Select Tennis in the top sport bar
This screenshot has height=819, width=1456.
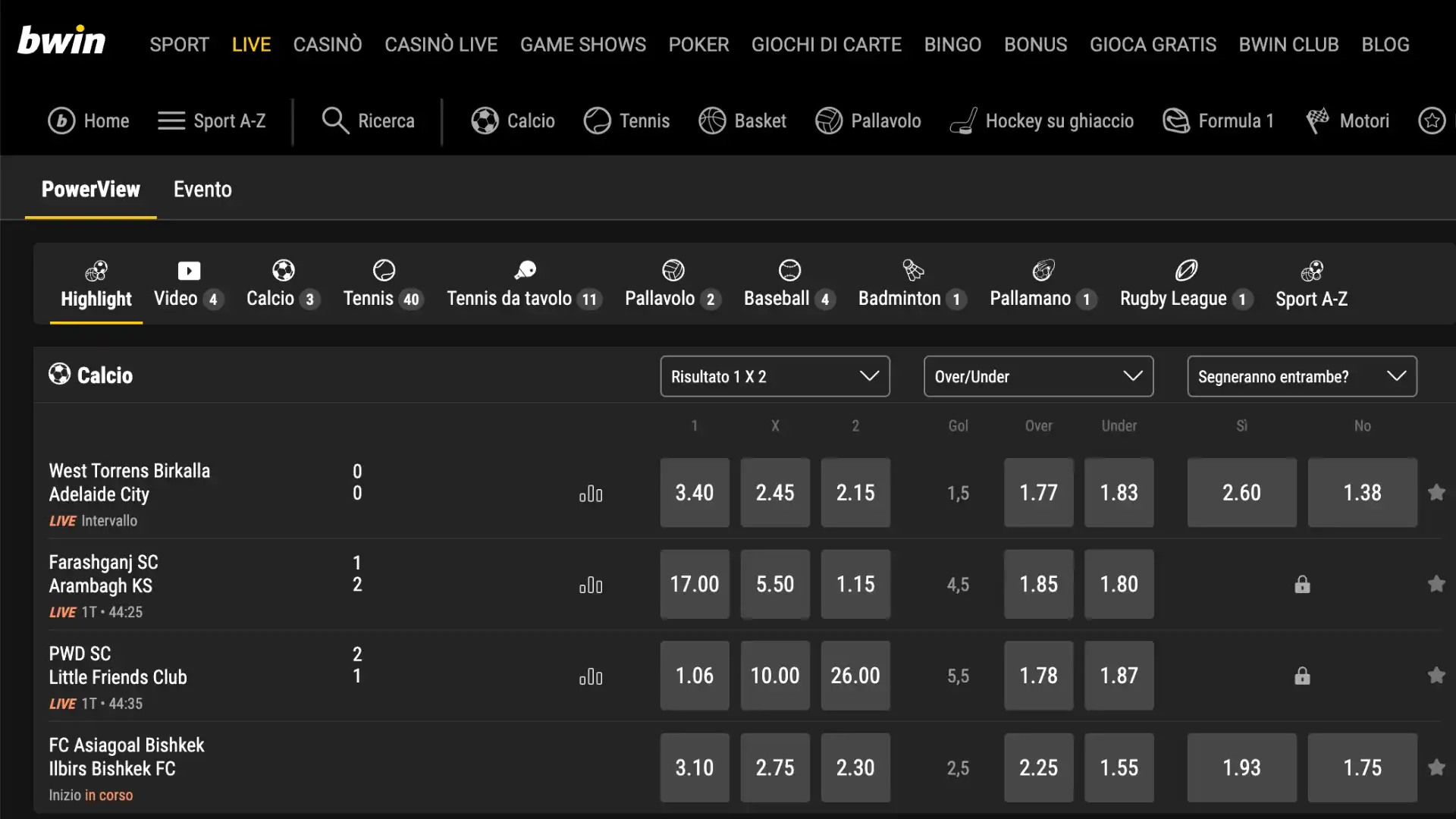[627, 121]
